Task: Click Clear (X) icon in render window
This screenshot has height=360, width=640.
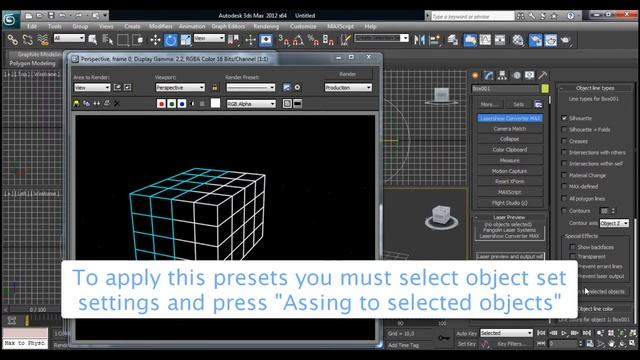Action: (117, 104)
